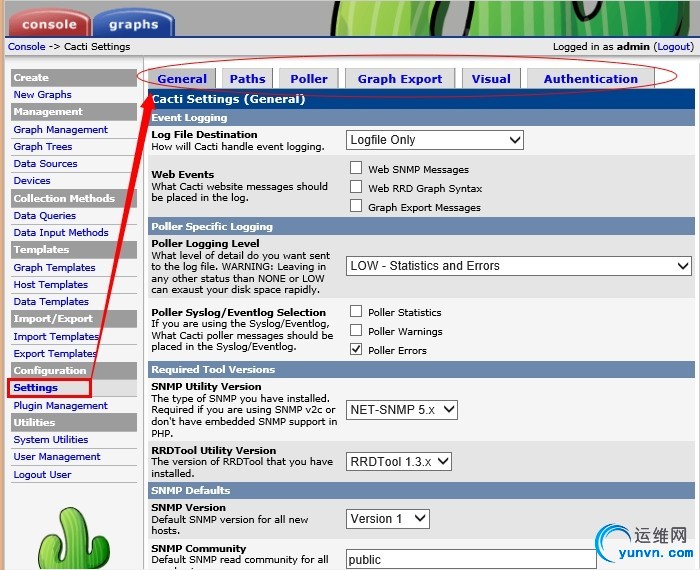Open Data Queries page
Viewport: 700px width, 570px height.
click(x=45, y=216)
